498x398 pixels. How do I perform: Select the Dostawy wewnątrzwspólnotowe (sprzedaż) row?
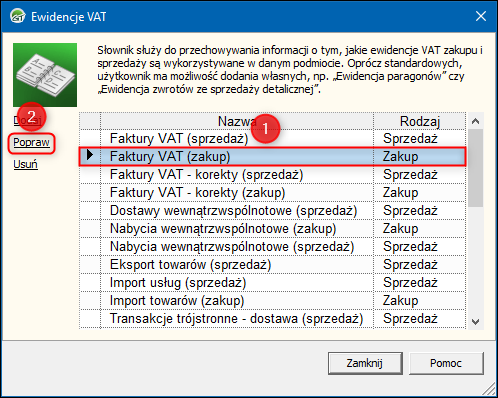point(273,211)
